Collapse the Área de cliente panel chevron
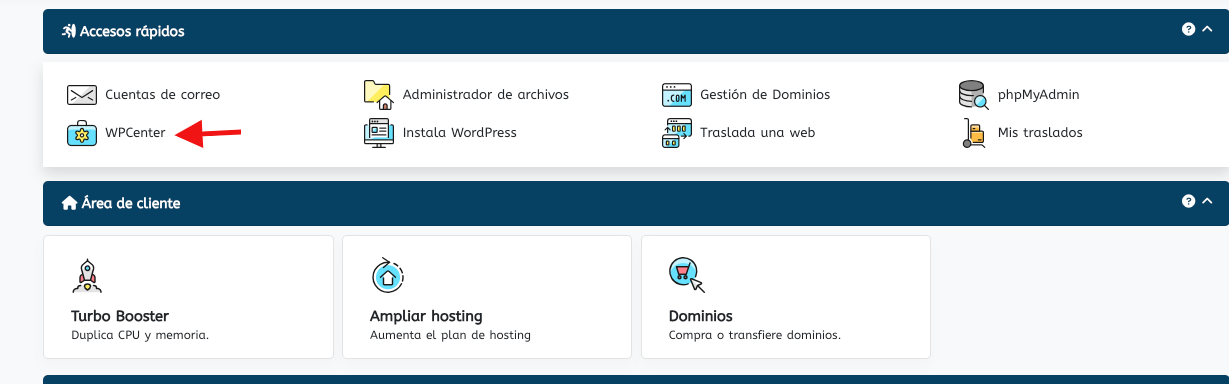Screen dimensions: 1229x384 tap(1207, 202)
